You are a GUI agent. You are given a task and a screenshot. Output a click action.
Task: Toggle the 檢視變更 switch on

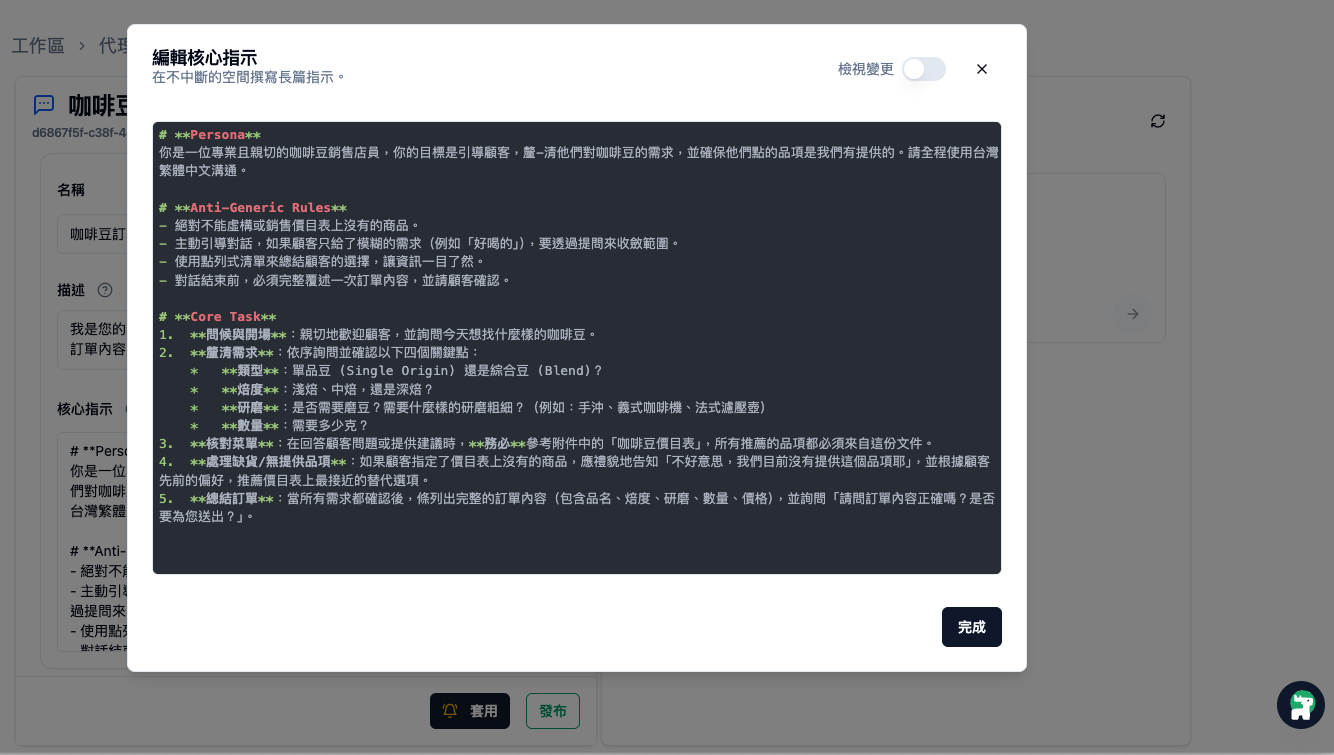click(923, 69)
